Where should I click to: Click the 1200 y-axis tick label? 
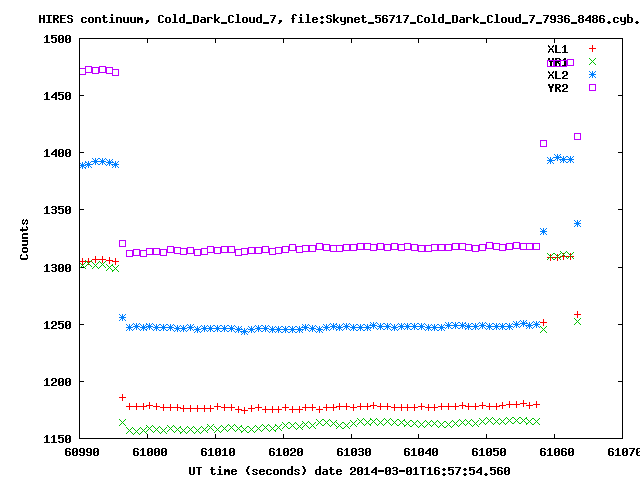(x=57, y=382)
